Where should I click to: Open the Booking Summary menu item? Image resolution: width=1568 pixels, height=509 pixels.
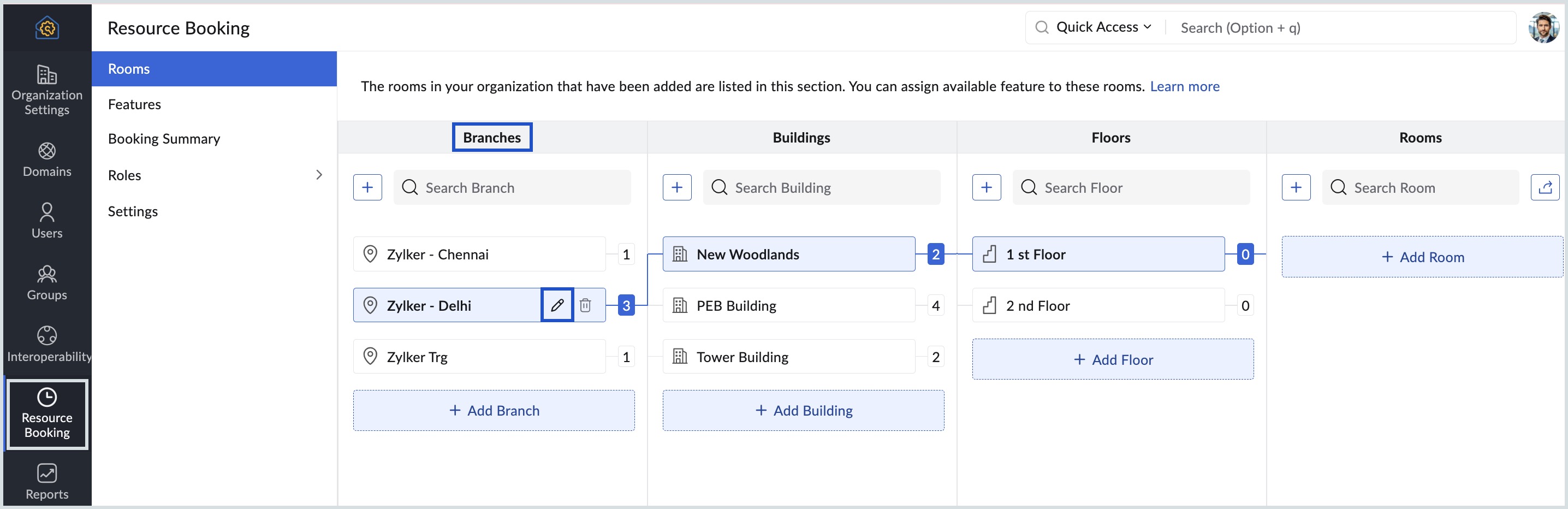tap(164, 139)
